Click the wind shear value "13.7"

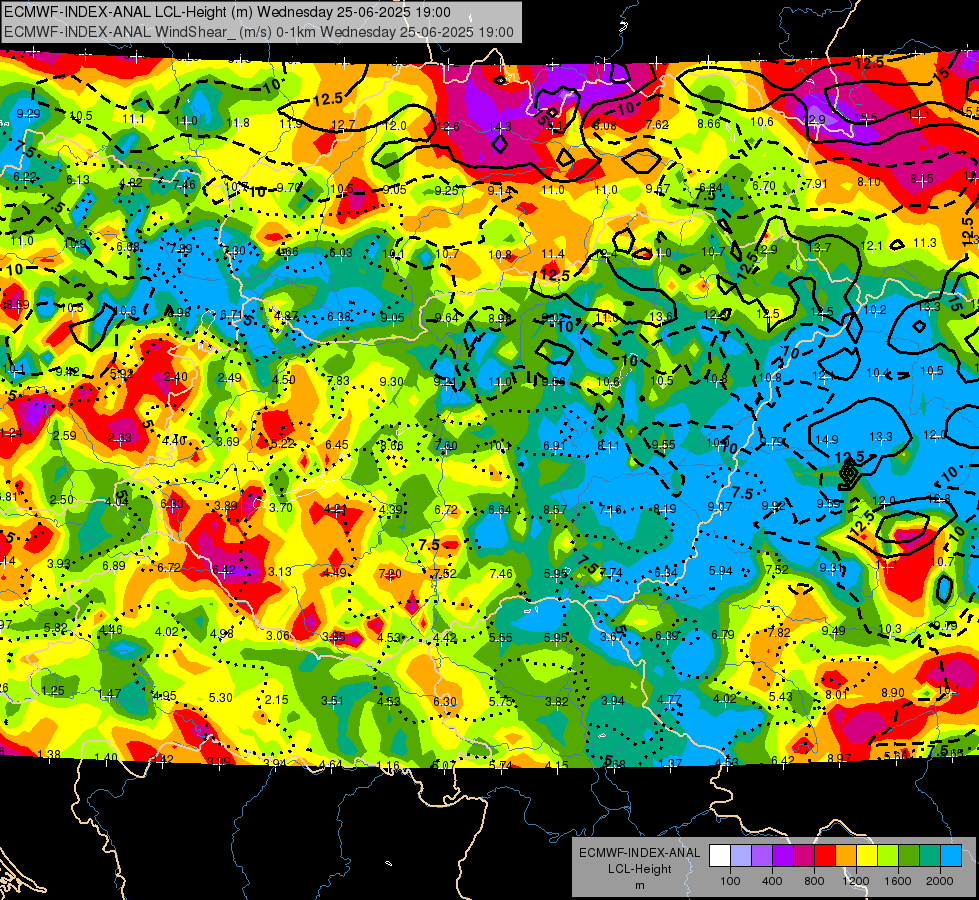click(x=819, y=248)
